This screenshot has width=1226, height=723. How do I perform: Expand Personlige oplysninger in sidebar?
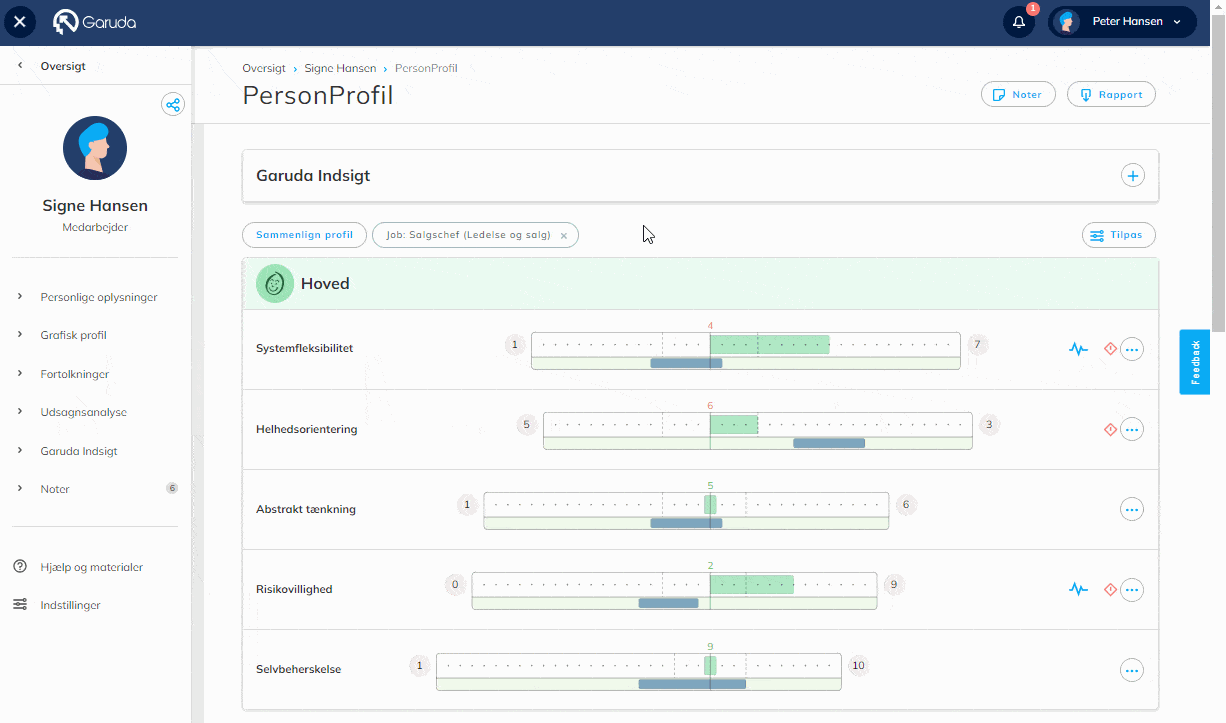click(x=98, y=297)
